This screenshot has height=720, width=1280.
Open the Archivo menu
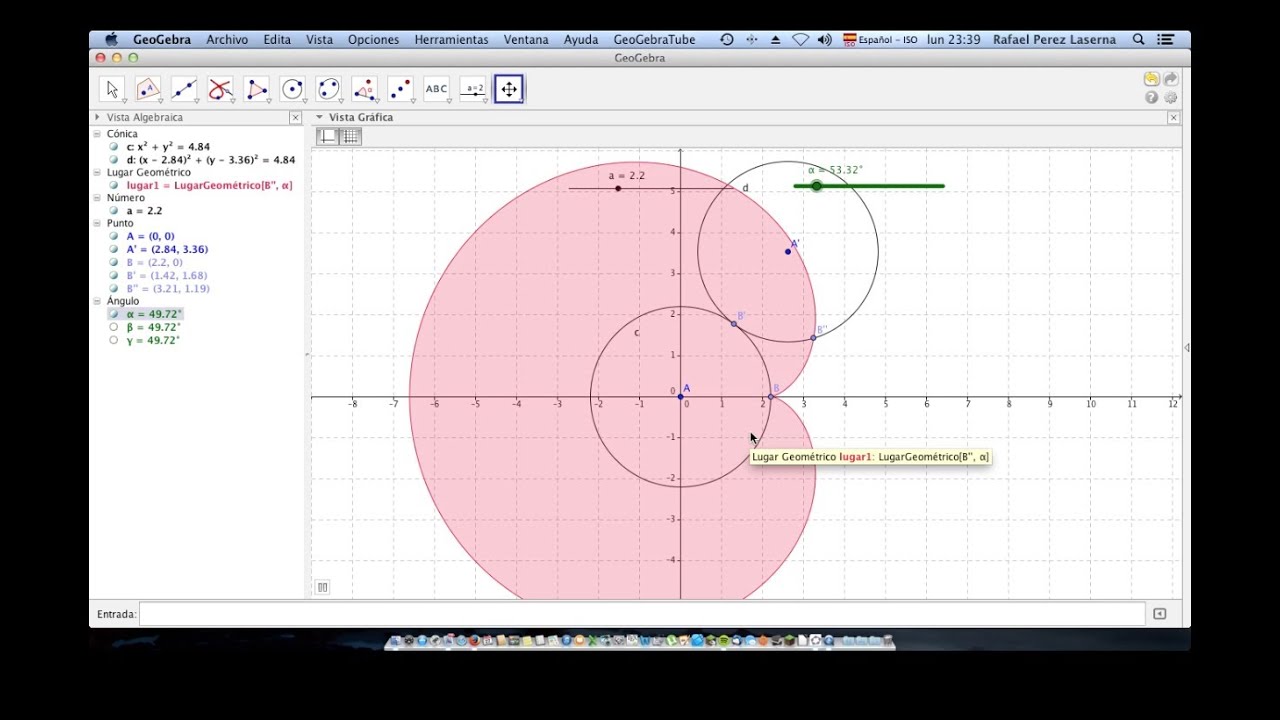pos(227,40)
